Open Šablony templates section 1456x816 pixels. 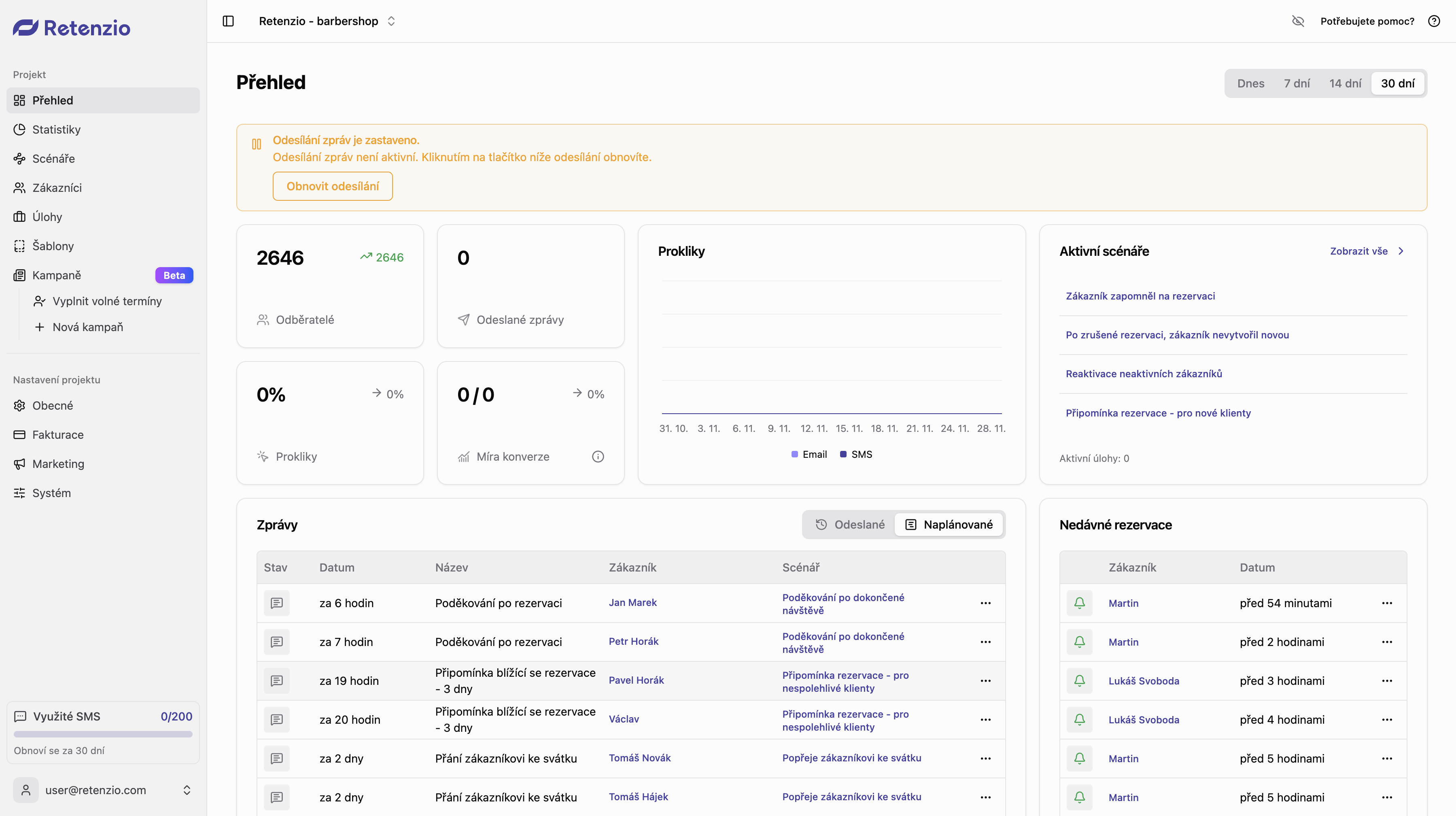[53, 246]
